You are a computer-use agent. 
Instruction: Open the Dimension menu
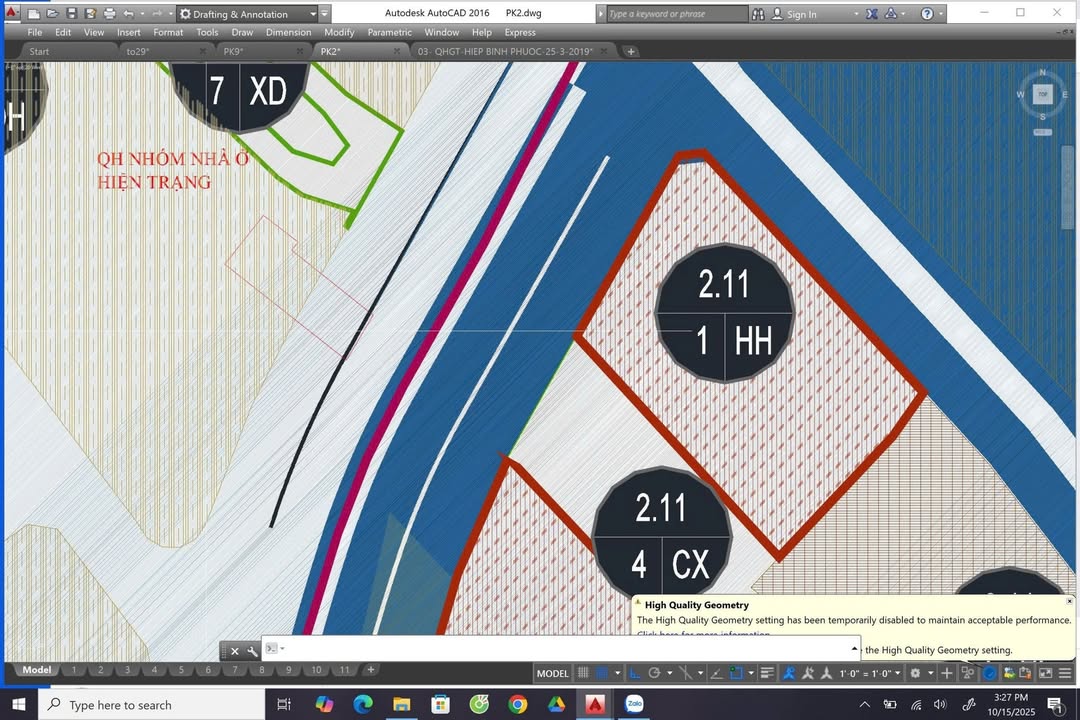pyautogui.click(x=288, y=32)
